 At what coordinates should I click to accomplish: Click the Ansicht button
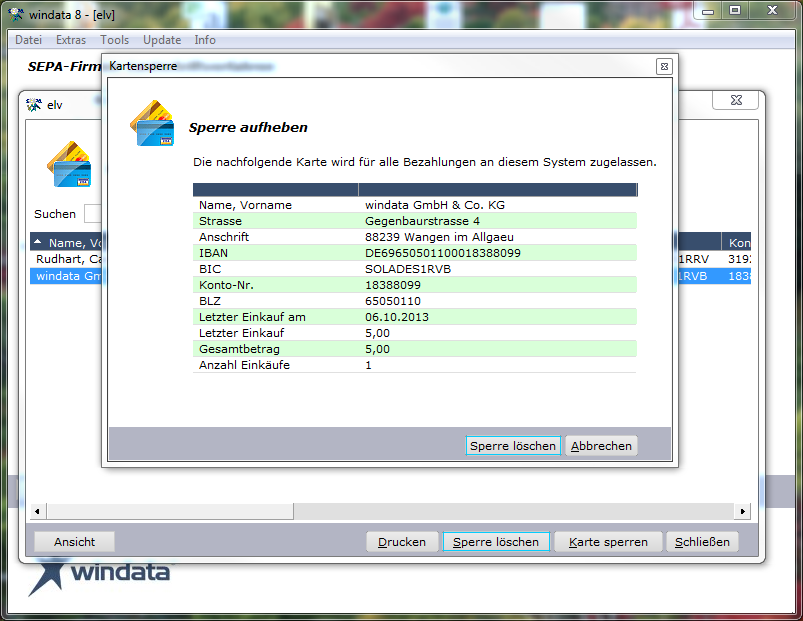tap(74, 542)
